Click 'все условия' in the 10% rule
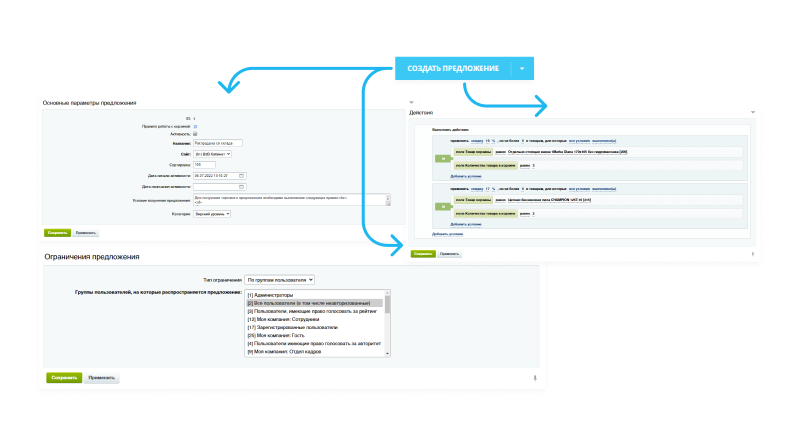 tap(579, 141)
